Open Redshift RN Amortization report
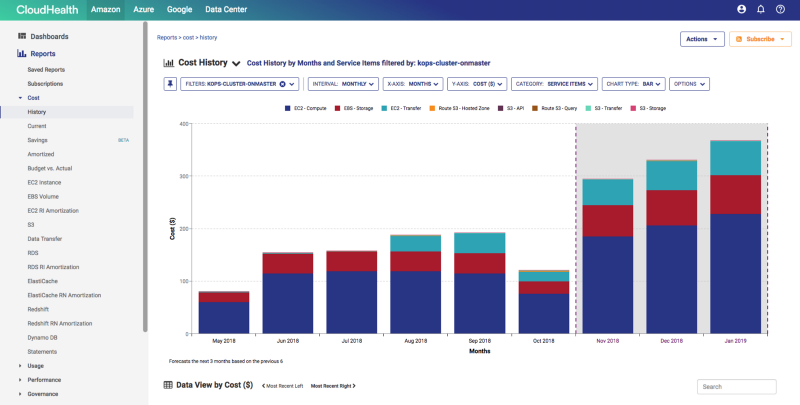800x405 pixels. (60, 323)
